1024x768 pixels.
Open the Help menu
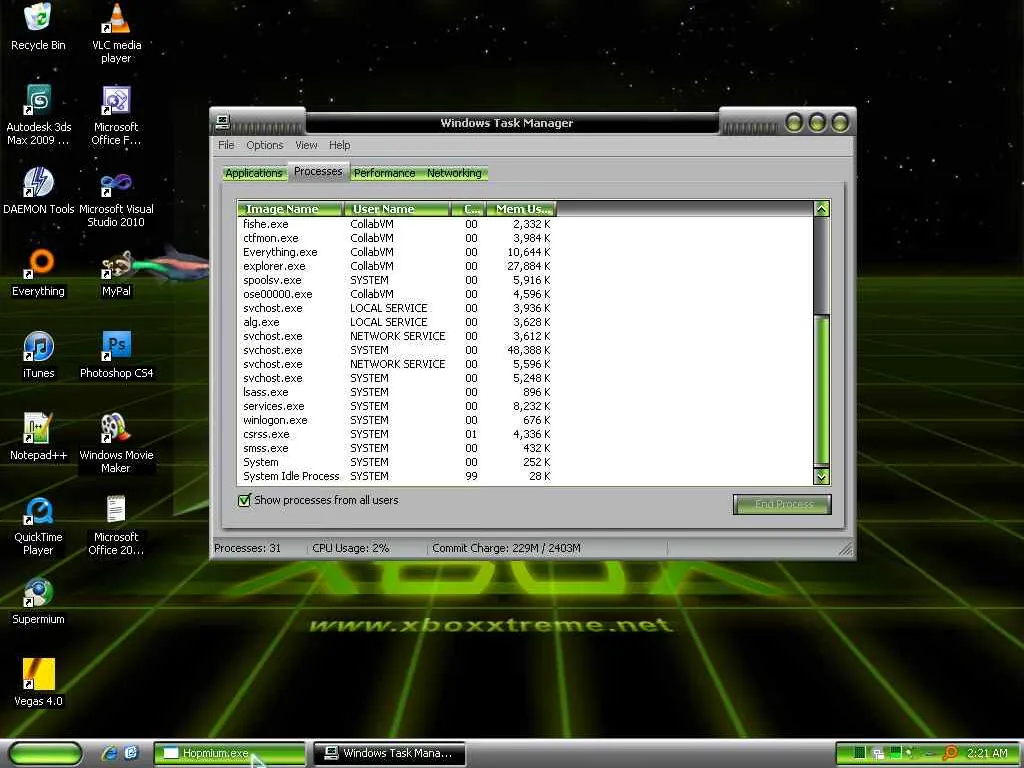(x=339, y=145)
